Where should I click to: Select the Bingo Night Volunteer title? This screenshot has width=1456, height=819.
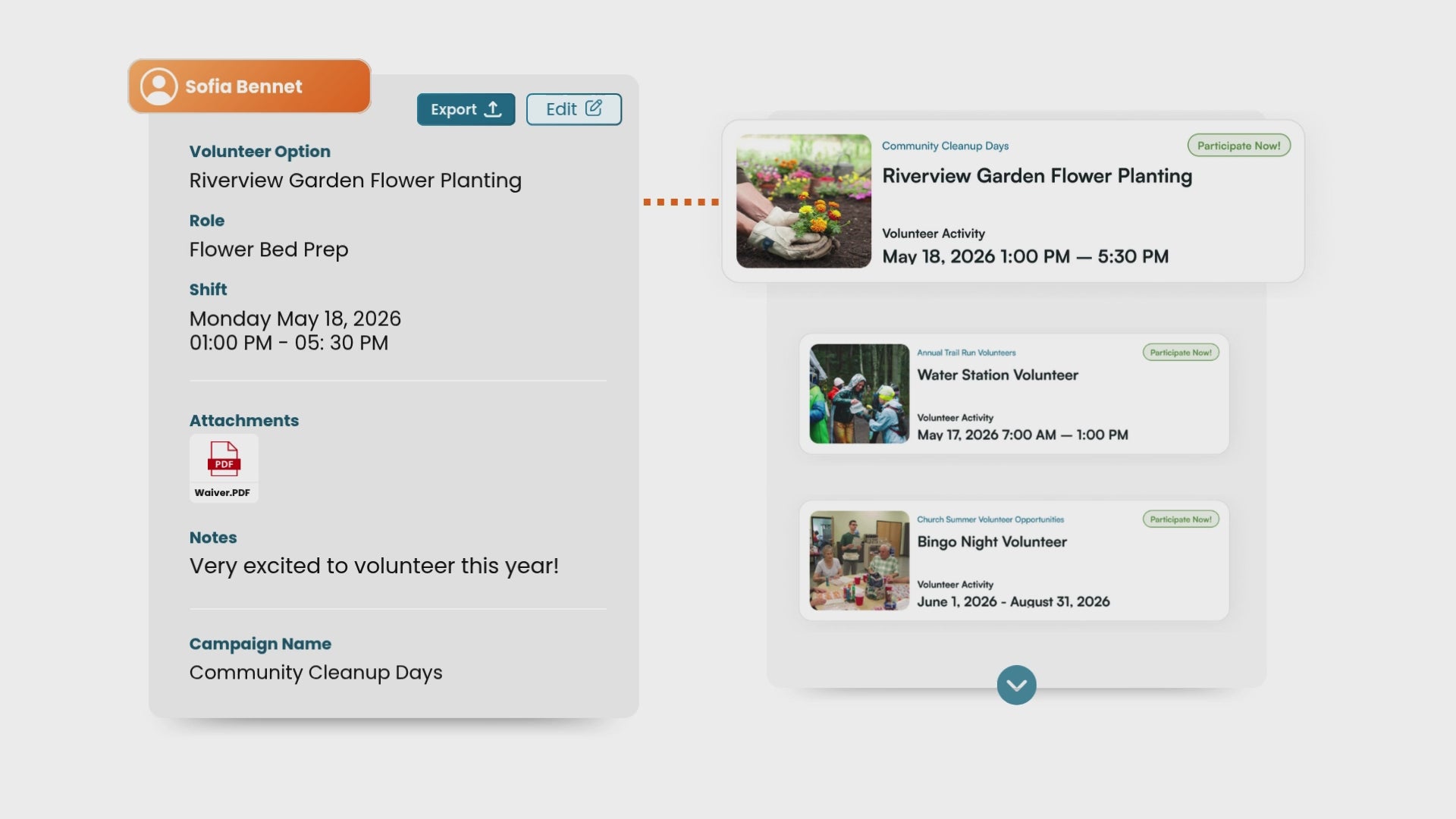(991, 541)
